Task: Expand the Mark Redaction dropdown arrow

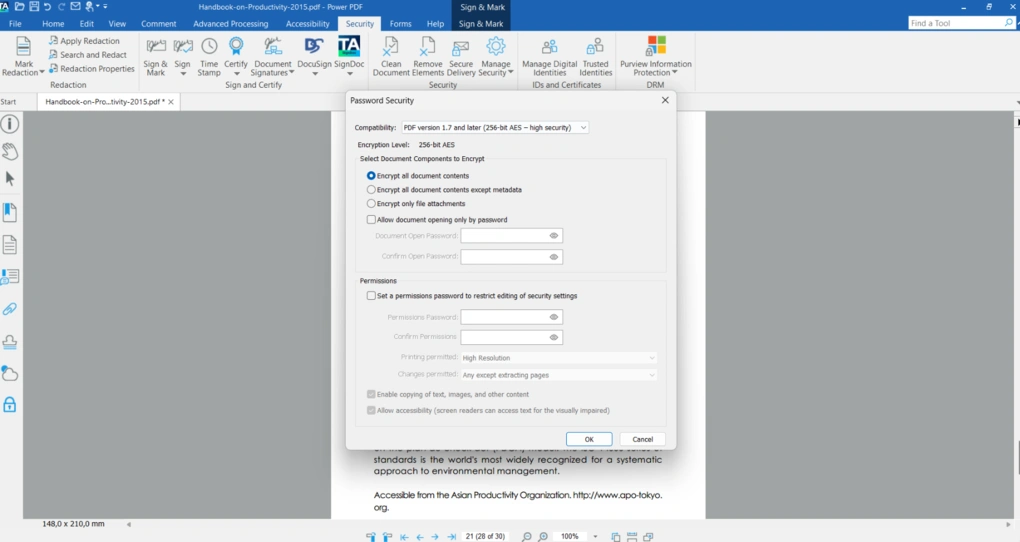Action: (42, 72)
